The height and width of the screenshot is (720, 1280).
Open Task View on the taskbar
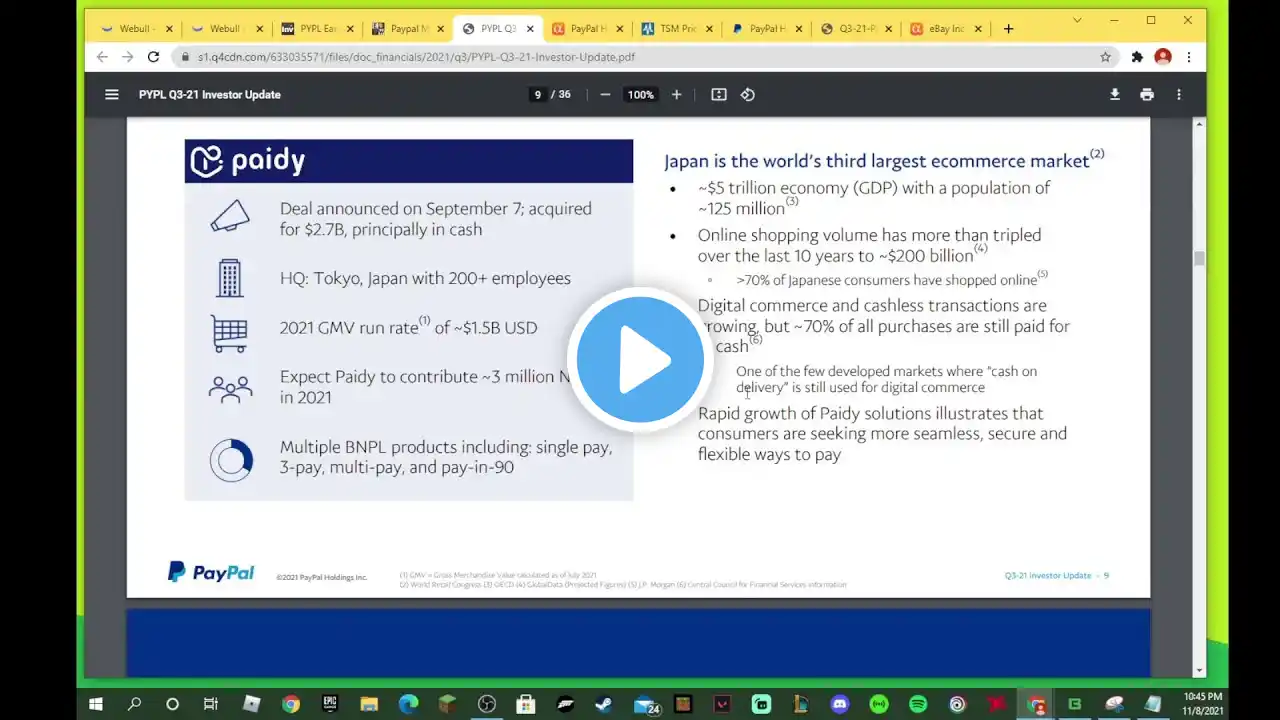click(x=211, y=704)
